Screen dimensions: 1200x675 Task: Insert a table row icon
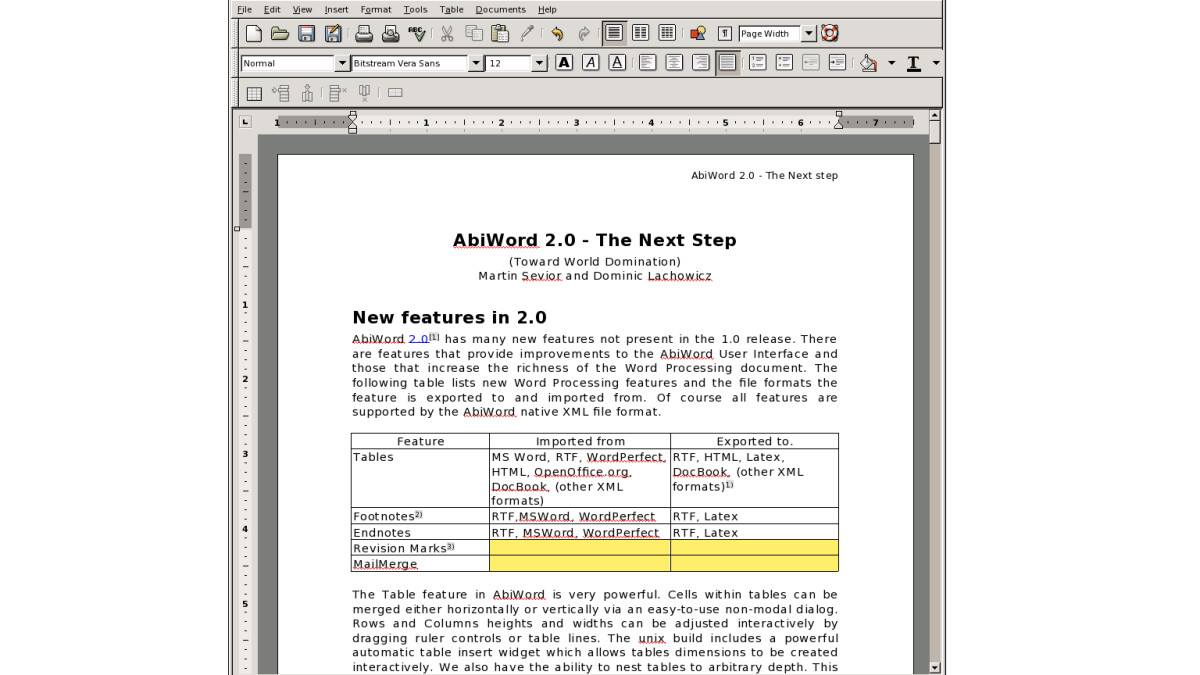pos(281,93)
